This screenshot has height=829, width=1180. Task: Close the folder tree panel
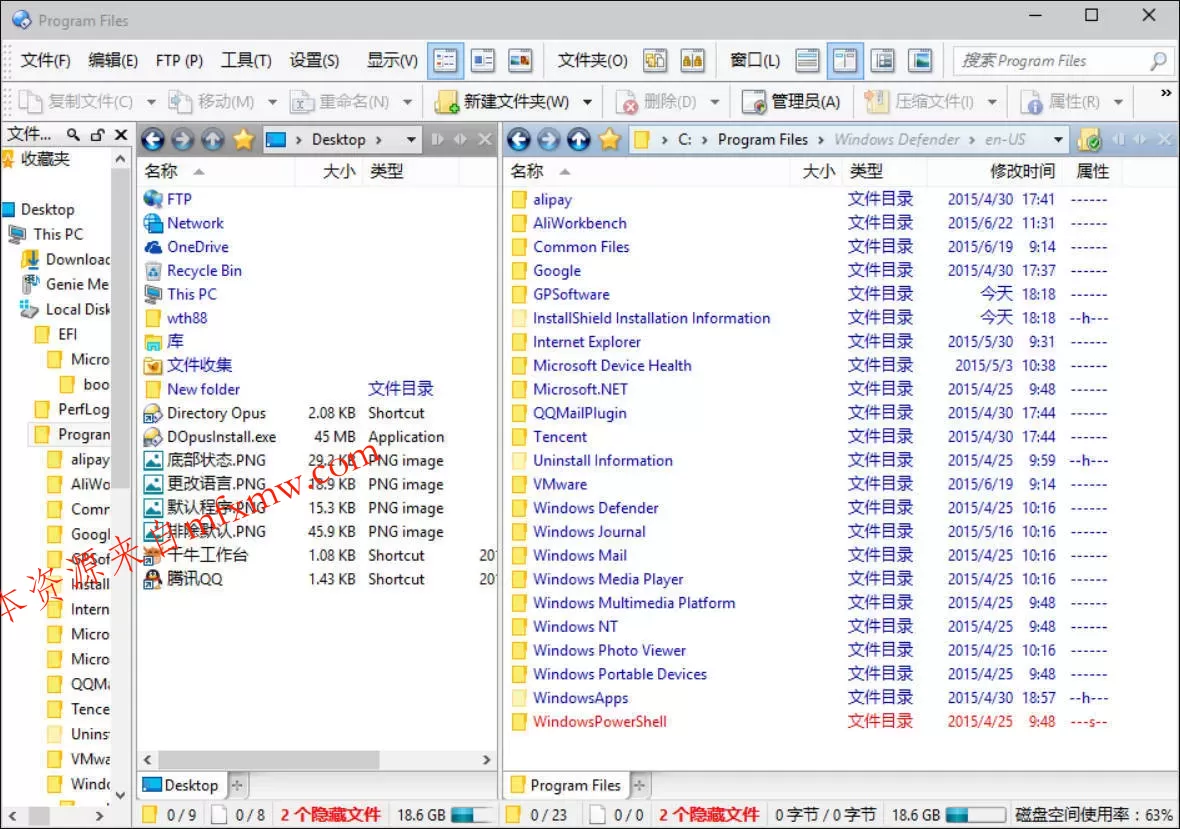121,135
